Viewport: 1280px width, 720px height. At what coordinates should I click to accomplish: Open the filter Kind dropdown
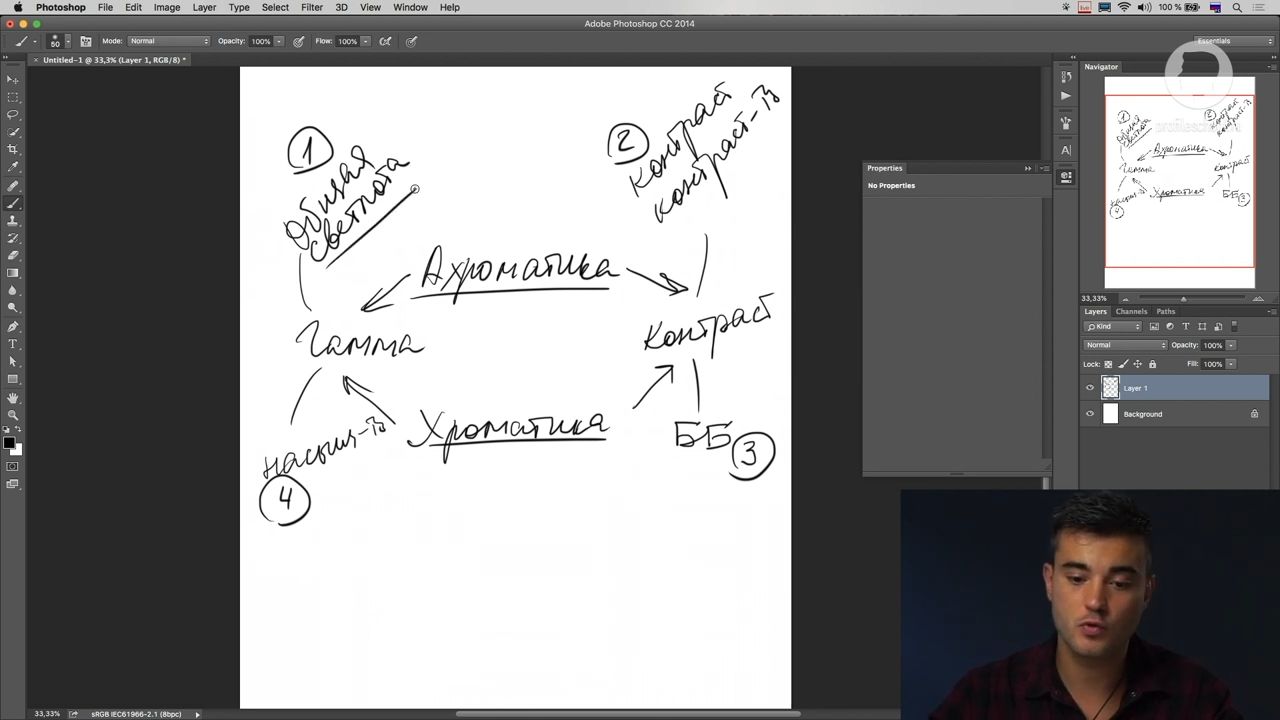coord(1110,326)
